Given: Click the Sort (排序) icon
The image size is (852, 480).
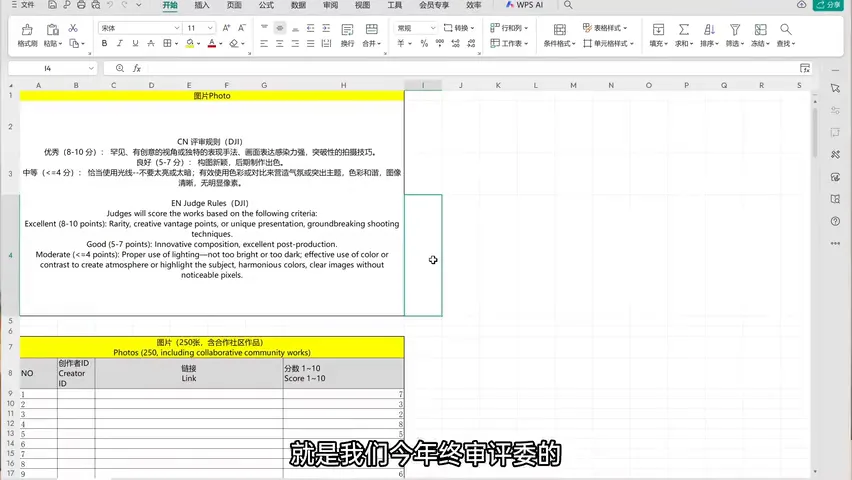Looking at the screenshot, I should tap(709, 29).
